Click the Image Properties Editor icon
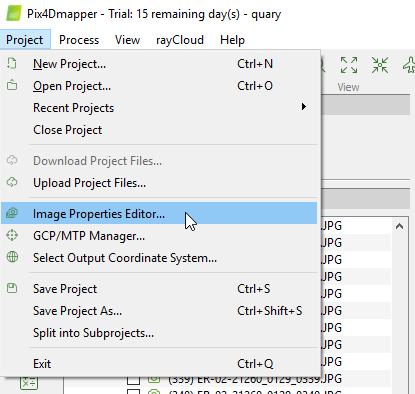 coord(12,213)
